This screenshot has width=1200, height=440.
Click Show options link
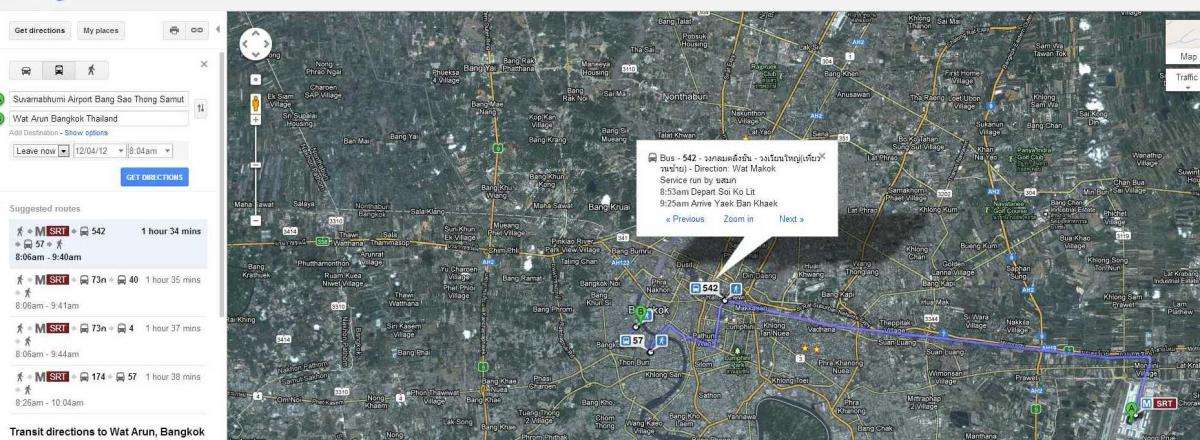click(x=86, y=132)
